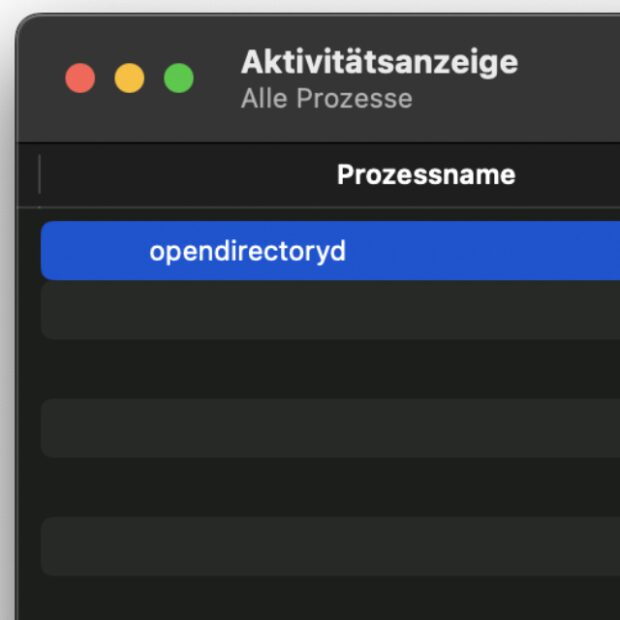
Task: Close the Aktivitätsanzeige window with red button
Action: [x=80, y=78]
